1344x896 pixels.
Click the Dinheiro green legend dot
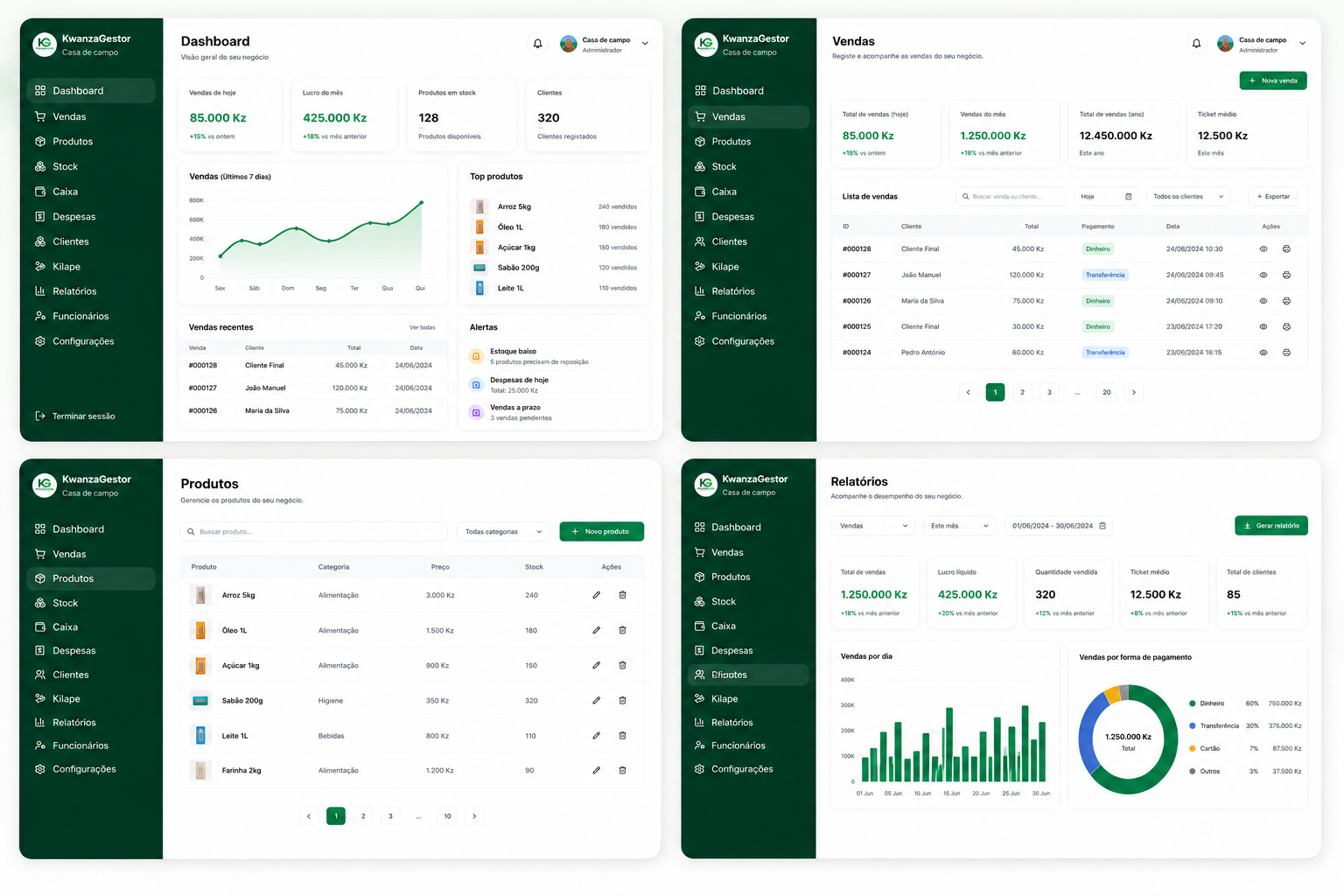tap(1193, 703)
